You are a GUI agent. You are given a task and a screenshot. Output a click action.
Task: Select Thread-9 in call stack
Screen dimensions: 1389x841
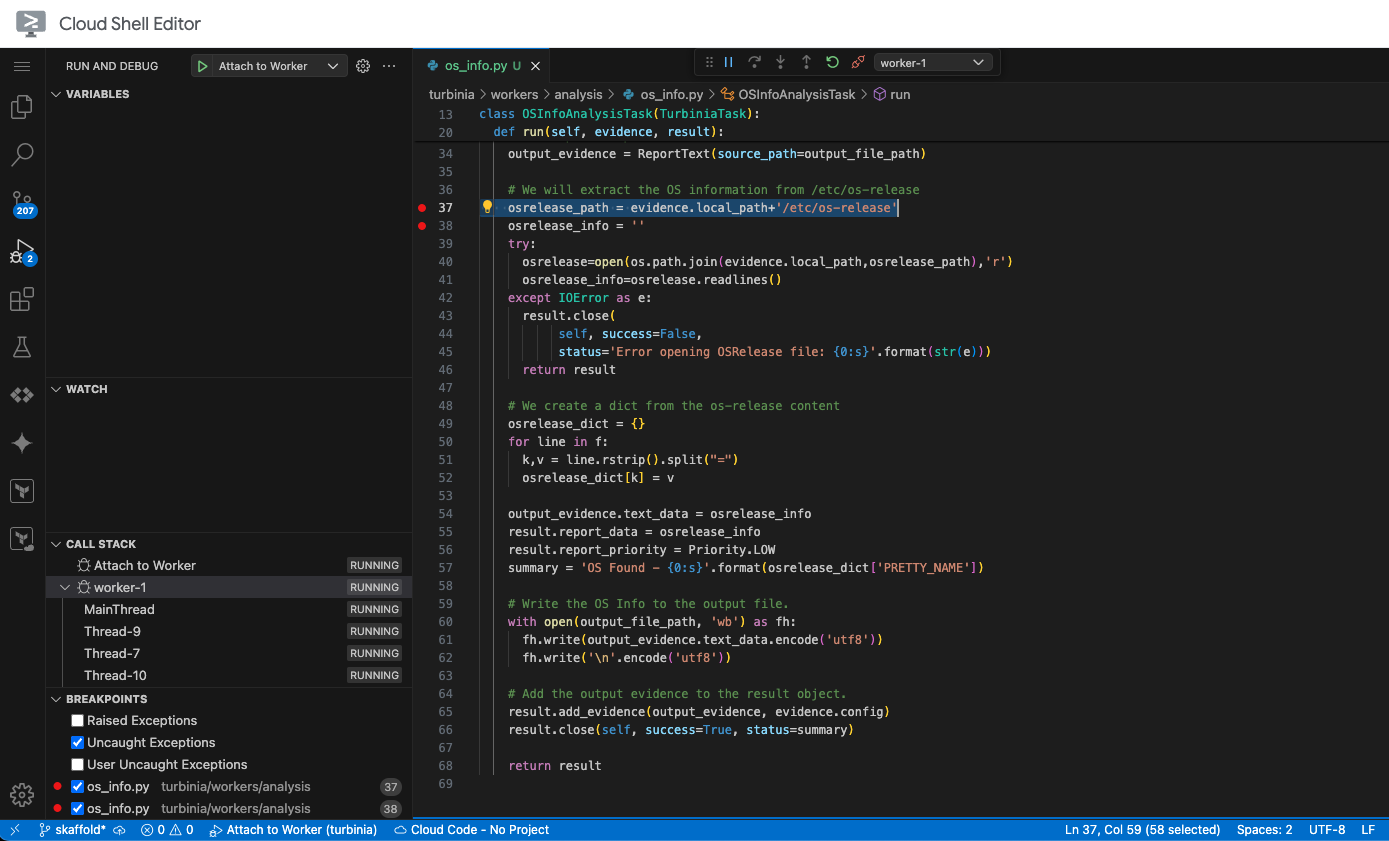[x=229, y=631]
